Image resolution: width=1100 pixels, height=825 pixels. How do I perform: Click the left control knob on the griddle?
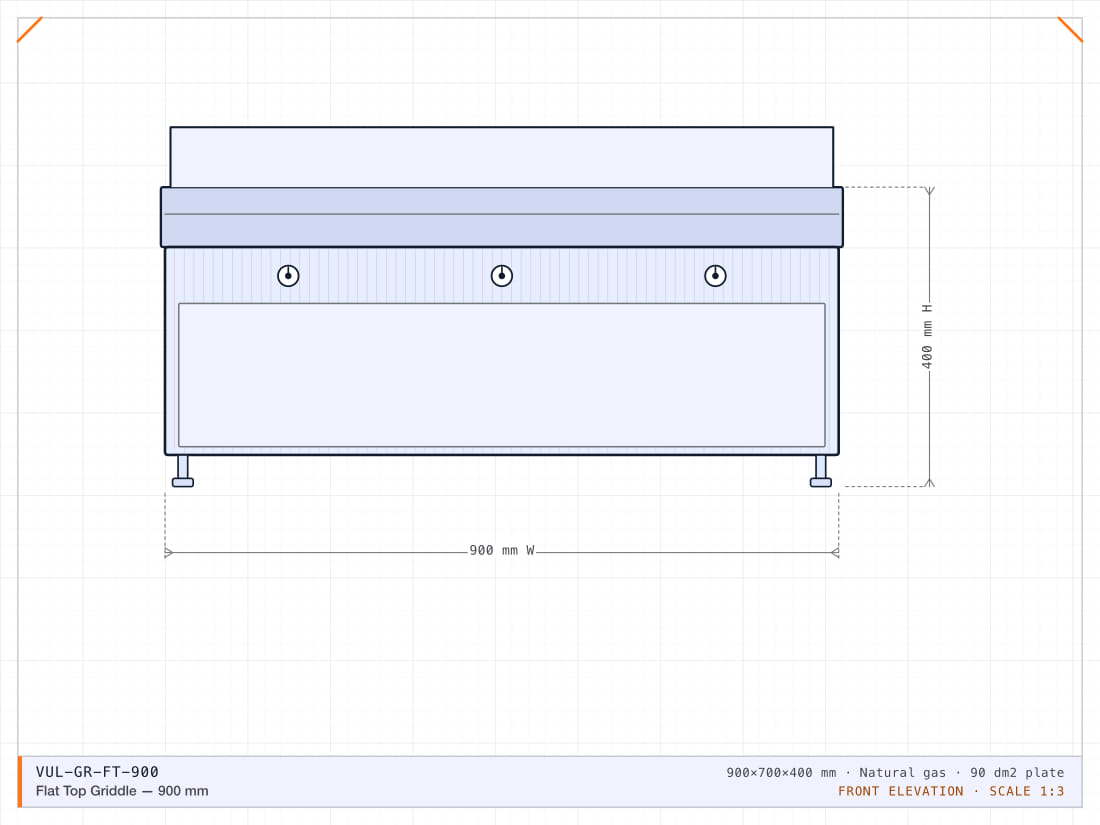tap(288, 276)
